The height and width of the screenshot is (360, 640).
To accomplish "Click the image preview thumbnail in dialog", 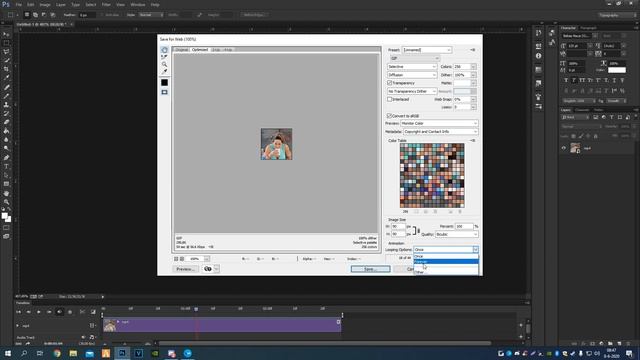I will tap(276, 144).
